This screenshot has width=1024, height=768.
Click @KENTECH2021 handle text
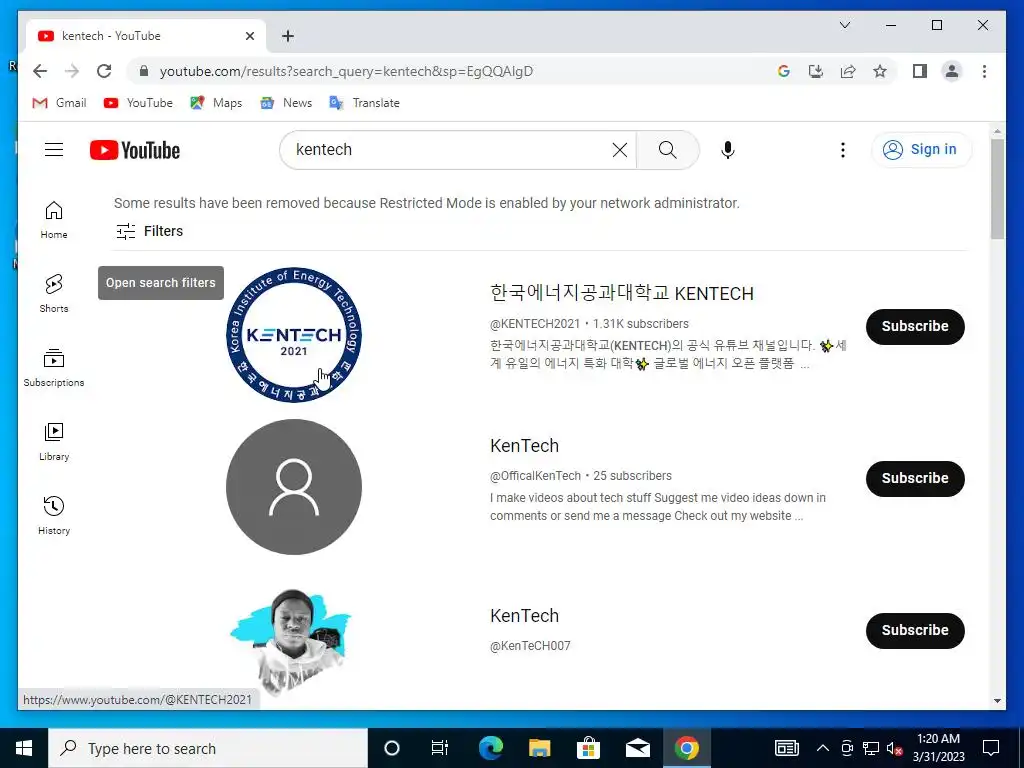(535, 324)
